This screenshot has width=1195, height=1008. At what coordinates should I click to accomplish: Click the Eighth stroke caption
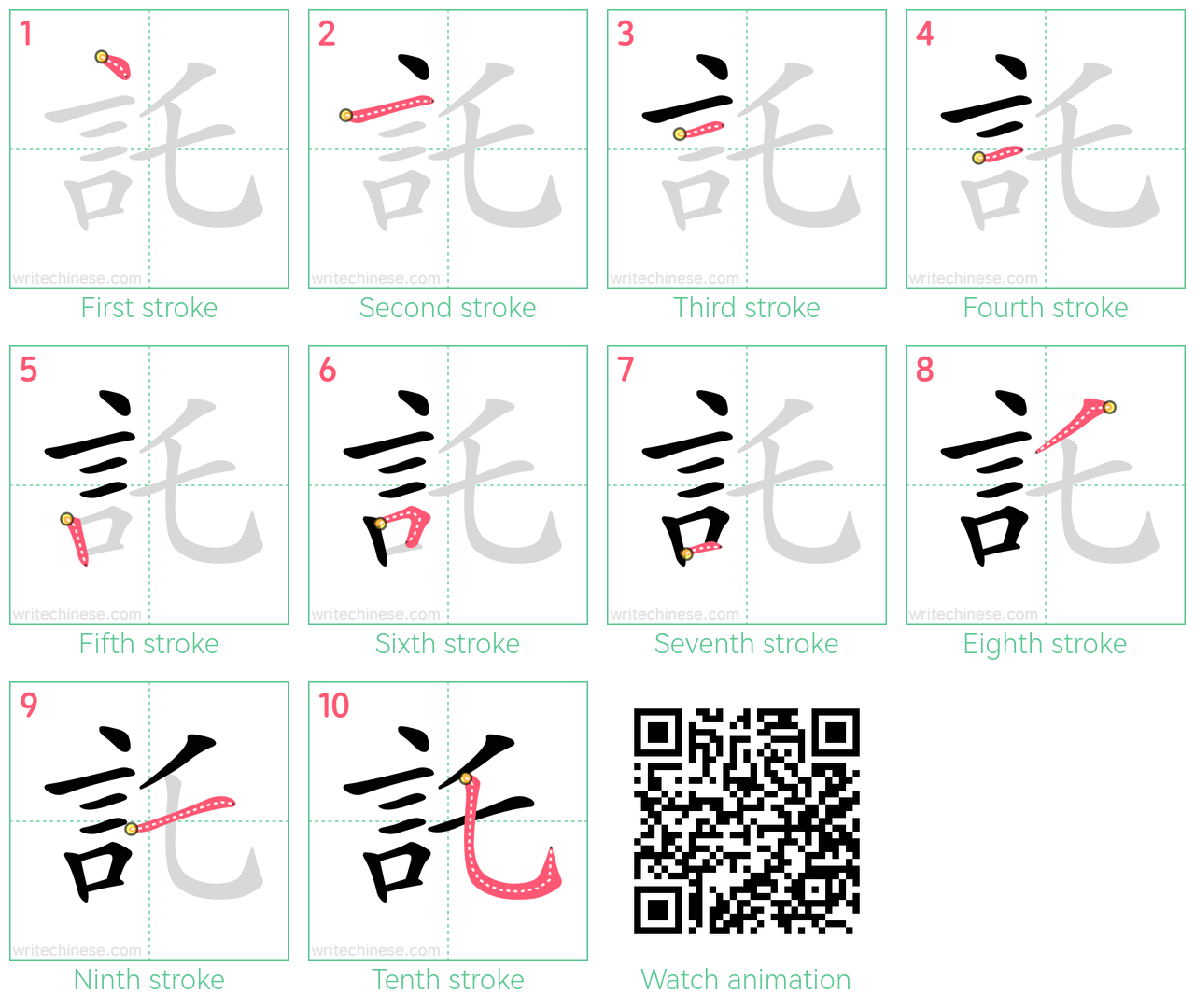pos(1046,643)
